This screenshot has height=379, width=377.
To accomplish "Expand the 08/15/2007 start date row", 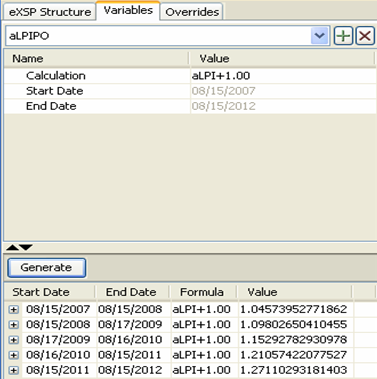I will [x=14, y=309].
